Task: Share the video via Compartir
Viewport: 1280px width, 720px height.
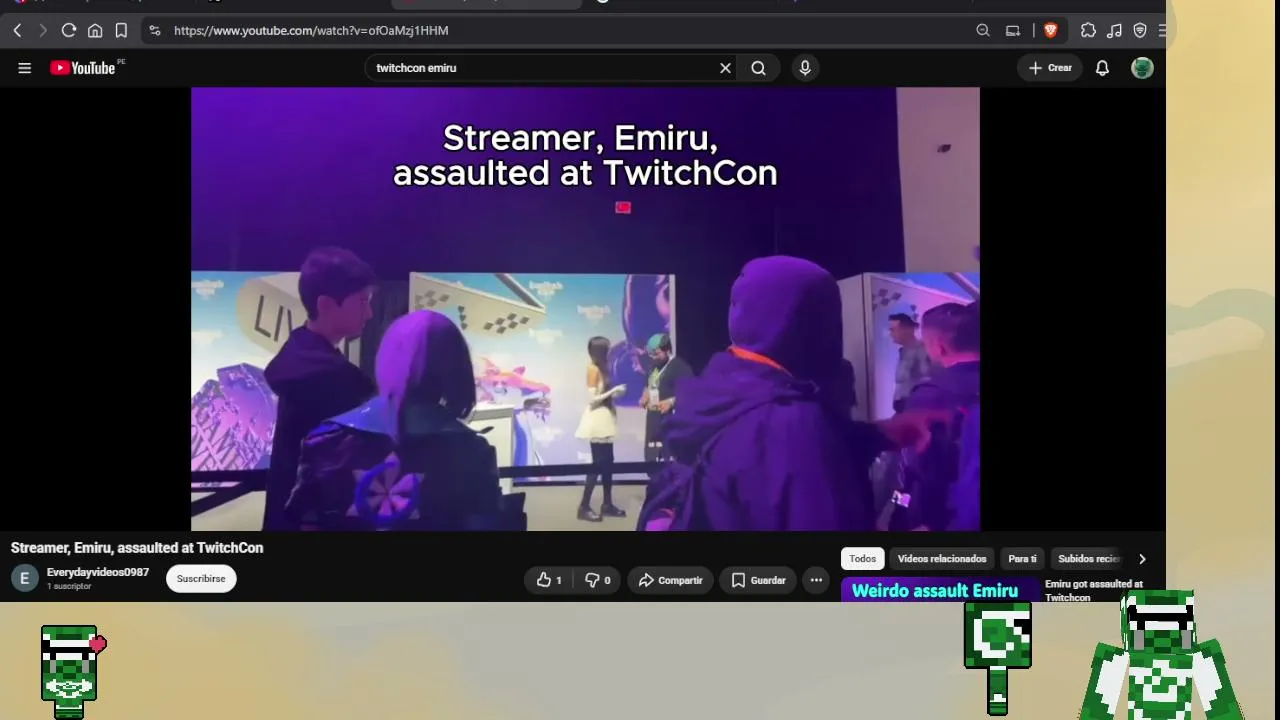Action: tap(671, 580)
